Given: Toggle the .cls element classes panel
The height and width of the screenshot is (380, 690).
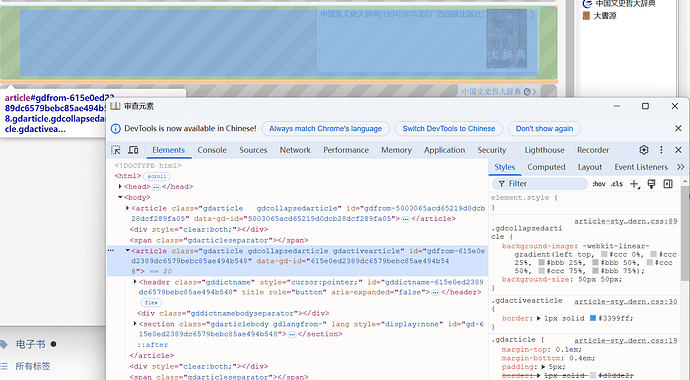Looking at the screenshot, I should pyautogui.click(x=617, y=184).
